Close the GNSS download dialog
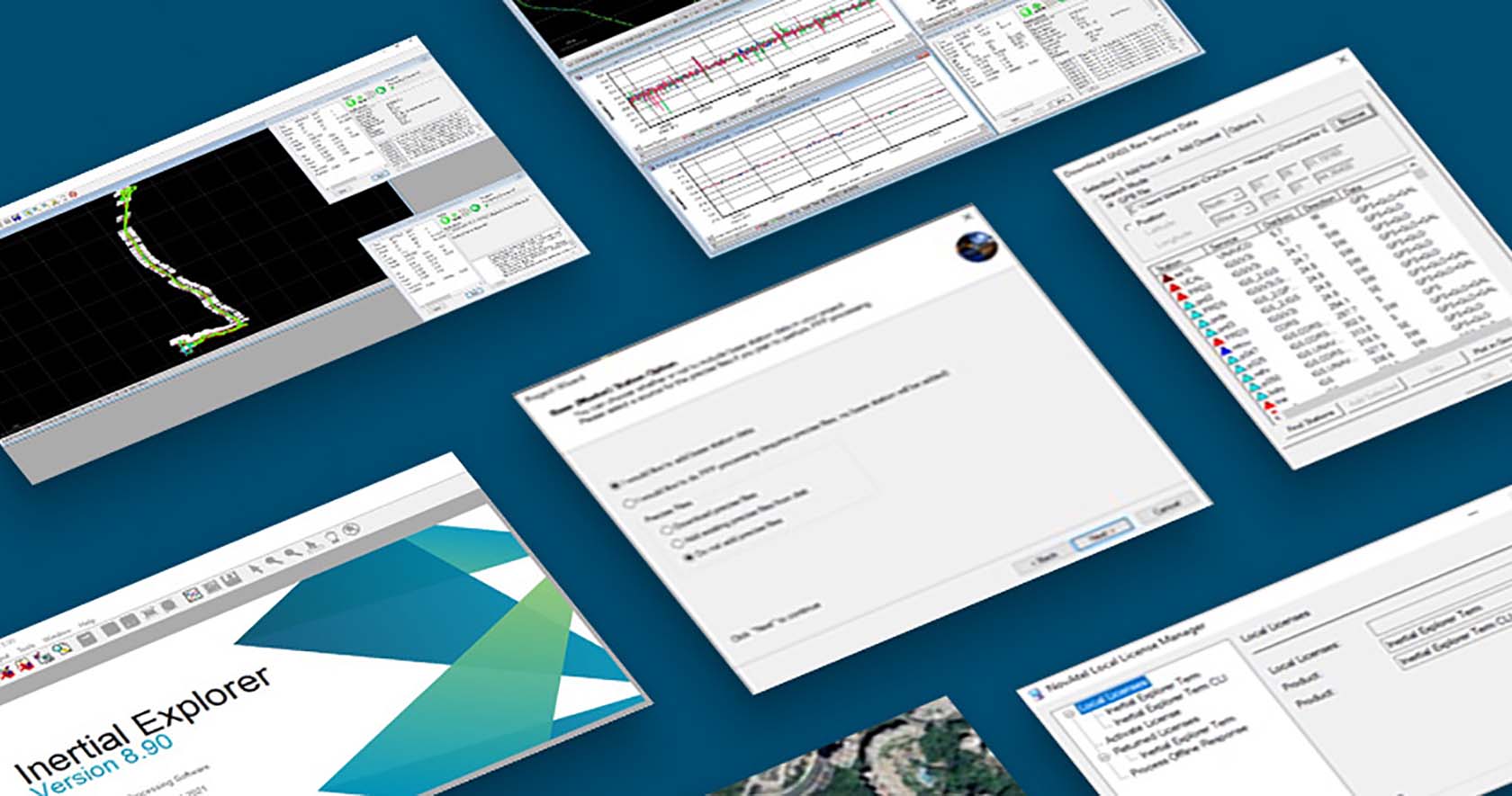The image size is (1512, 796). 1345,59
